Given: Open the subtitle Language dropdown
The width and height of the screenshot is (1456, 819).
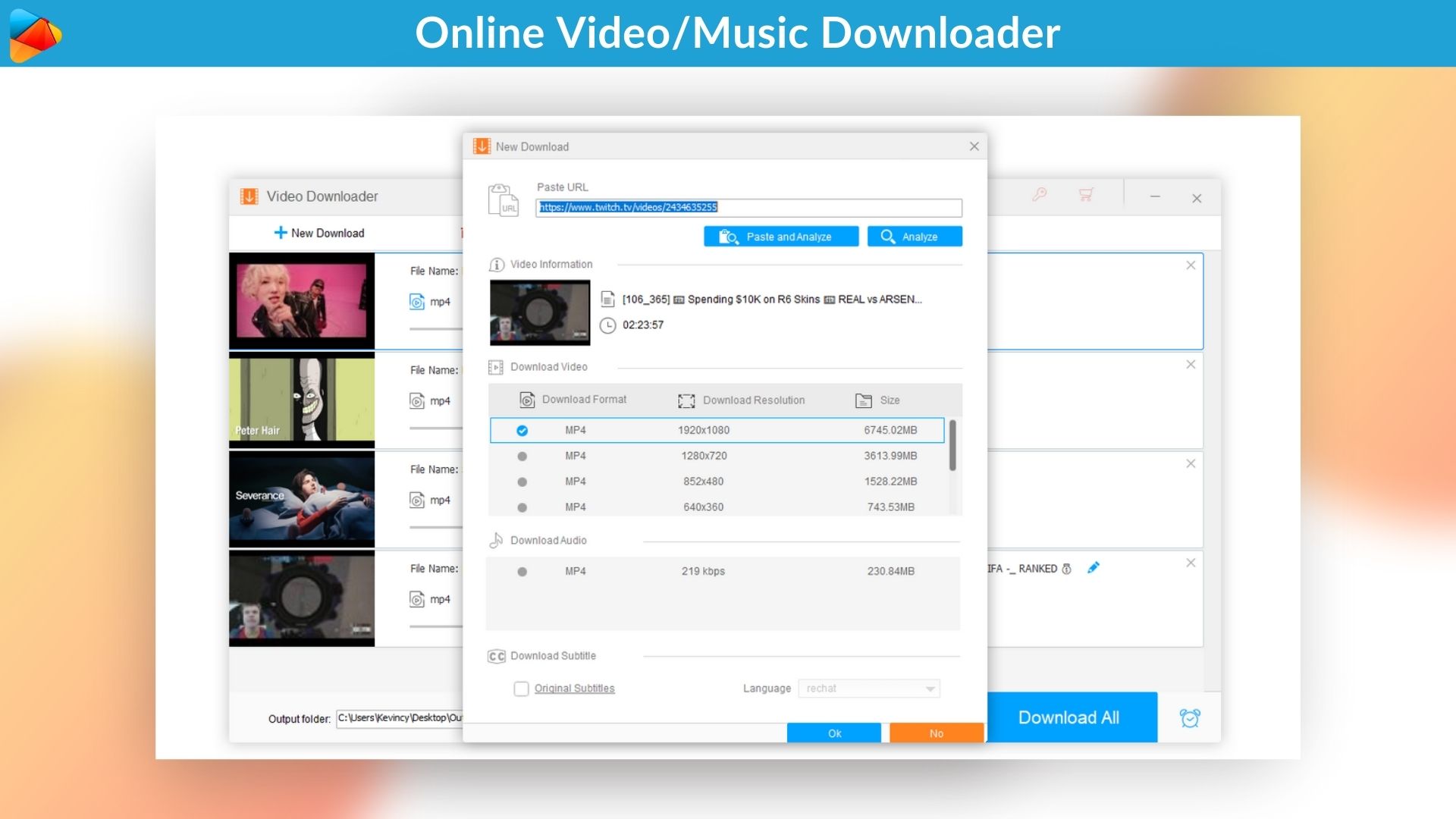Looking at the screenshot, I should pos(868,689).
